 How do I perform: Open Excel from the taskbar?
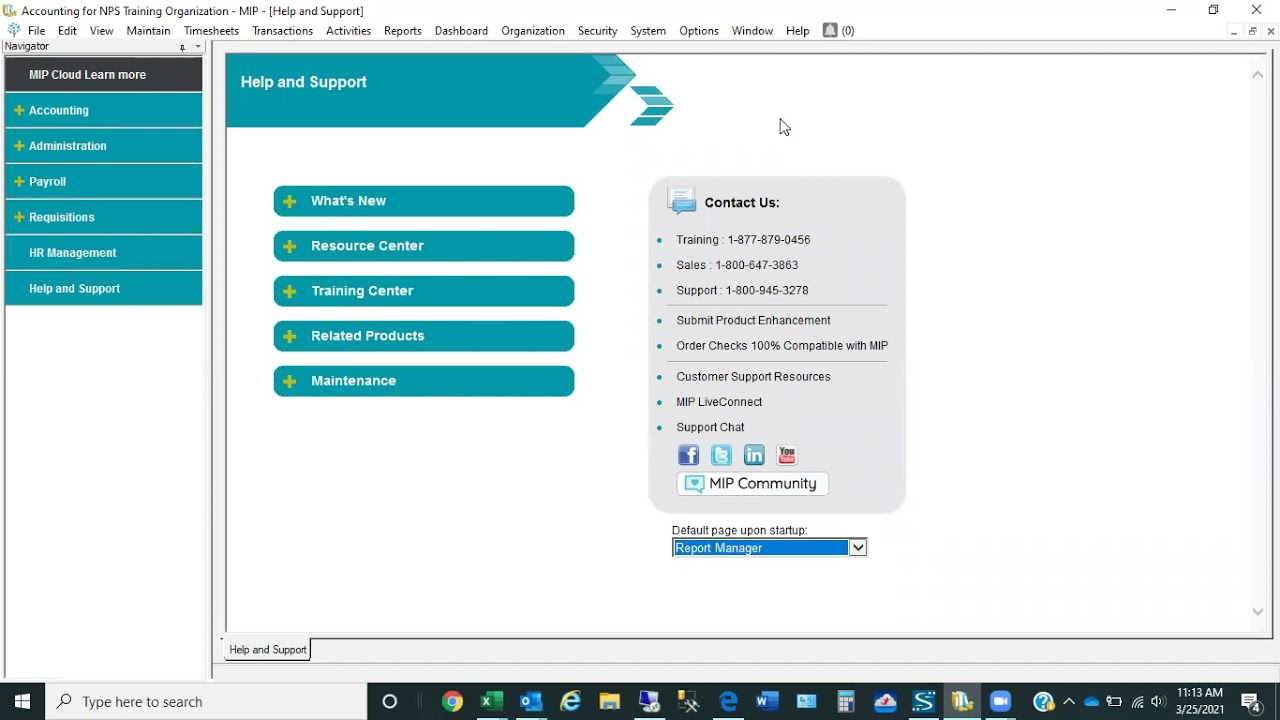point(491,701)
